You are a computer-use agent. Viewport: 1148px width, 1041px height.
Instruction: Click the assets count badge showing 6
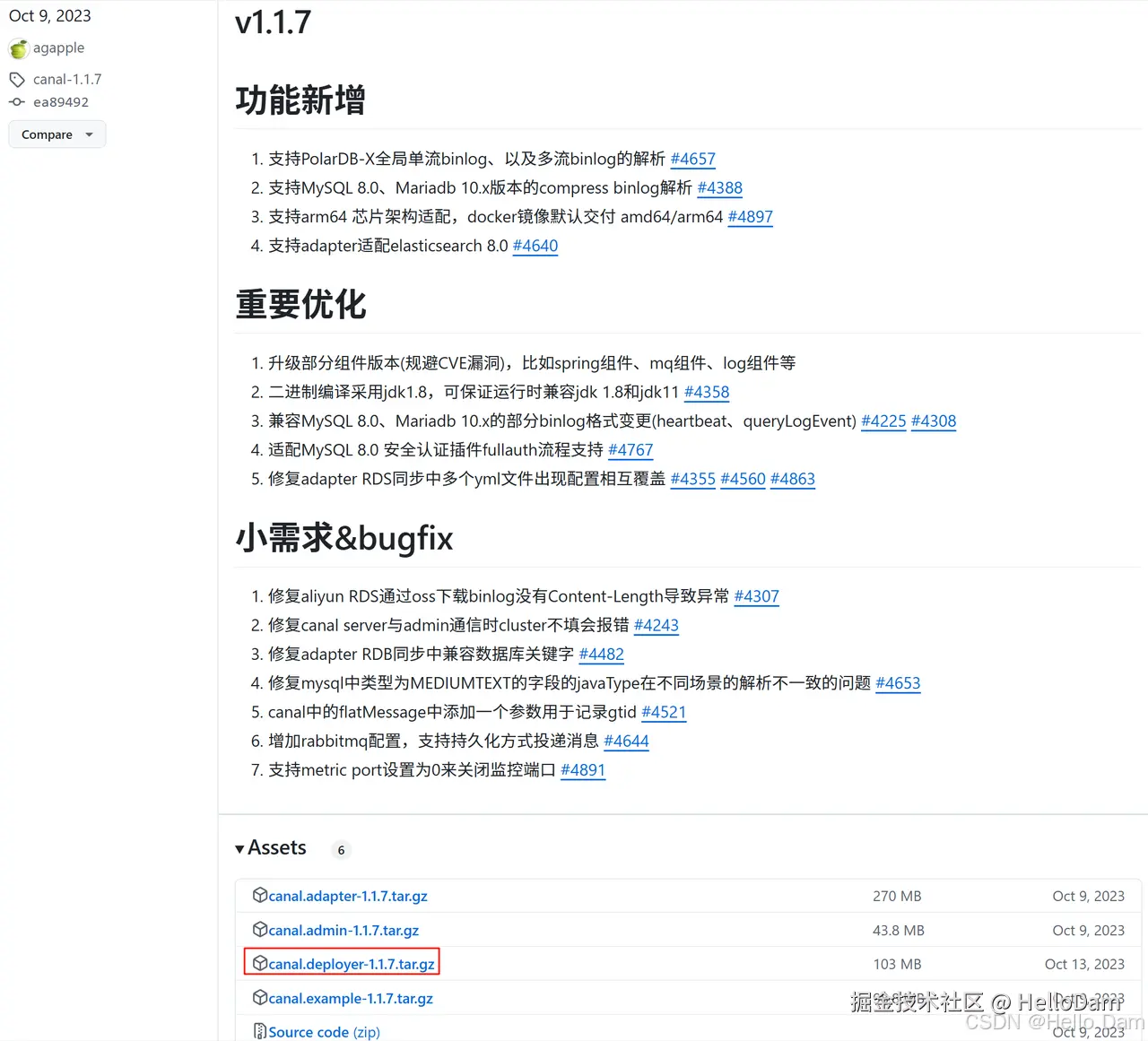coord(341,849)
